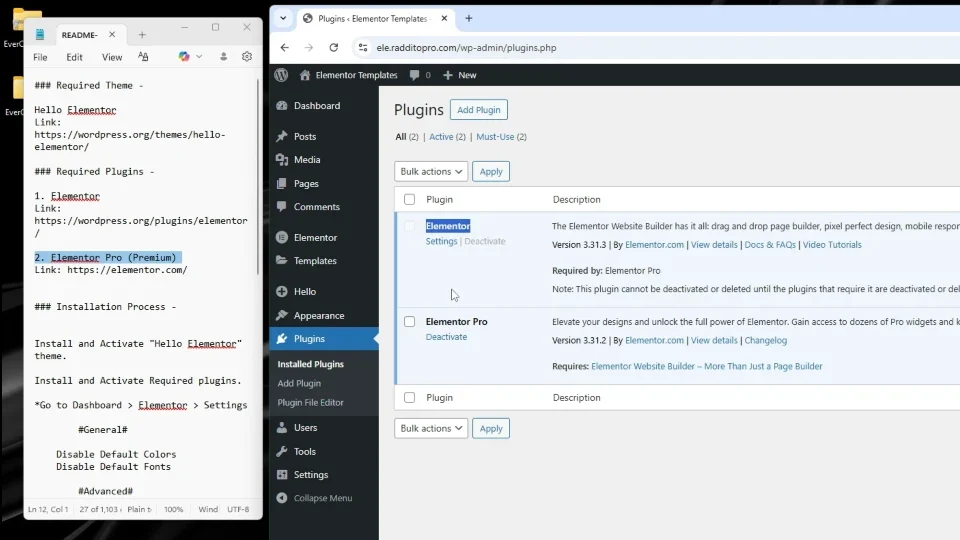Expand the browser tab search chevron
Viewport: 960px width, 540px height.
point(283,18)
